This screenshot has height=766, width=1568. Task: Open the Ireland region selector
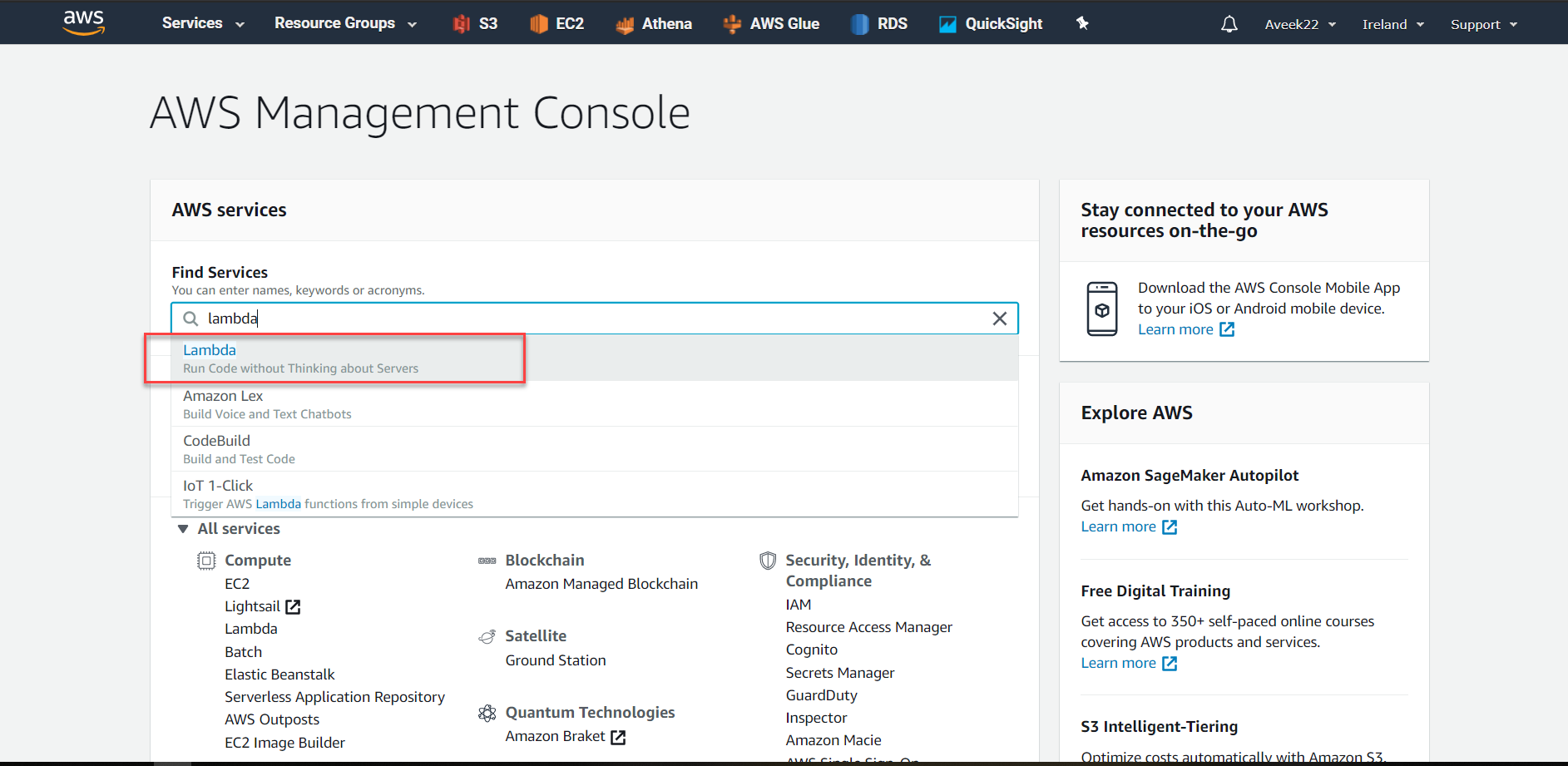coord(1392,24)
